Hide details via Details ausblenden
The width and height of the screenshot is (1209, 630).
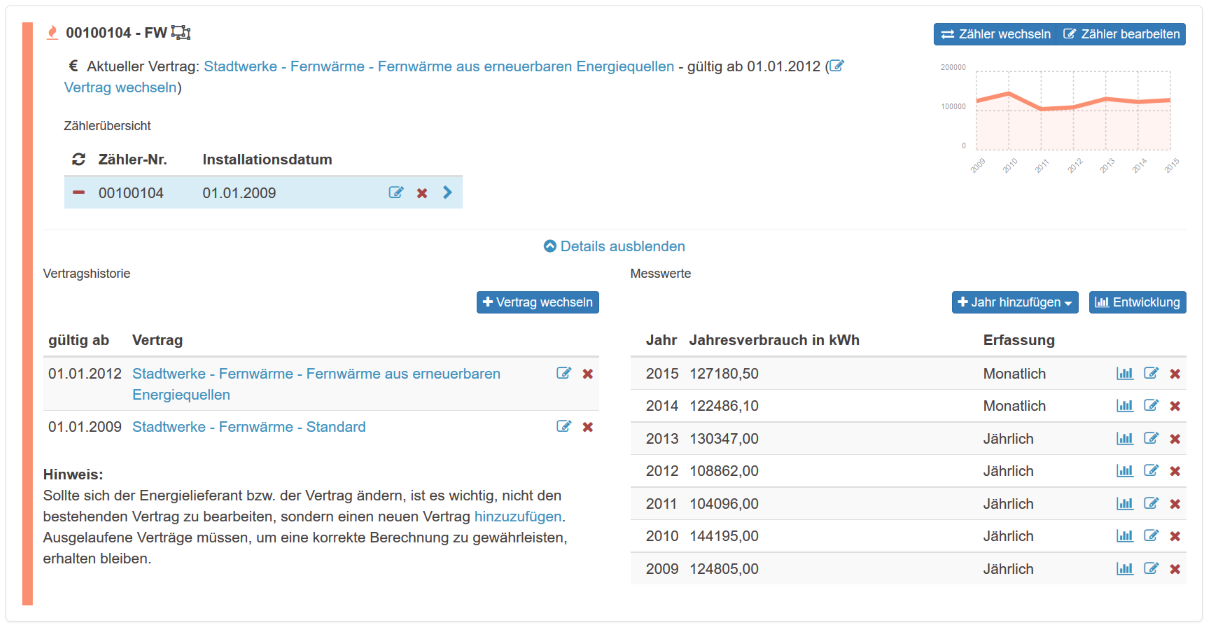(x=614, y=246)
